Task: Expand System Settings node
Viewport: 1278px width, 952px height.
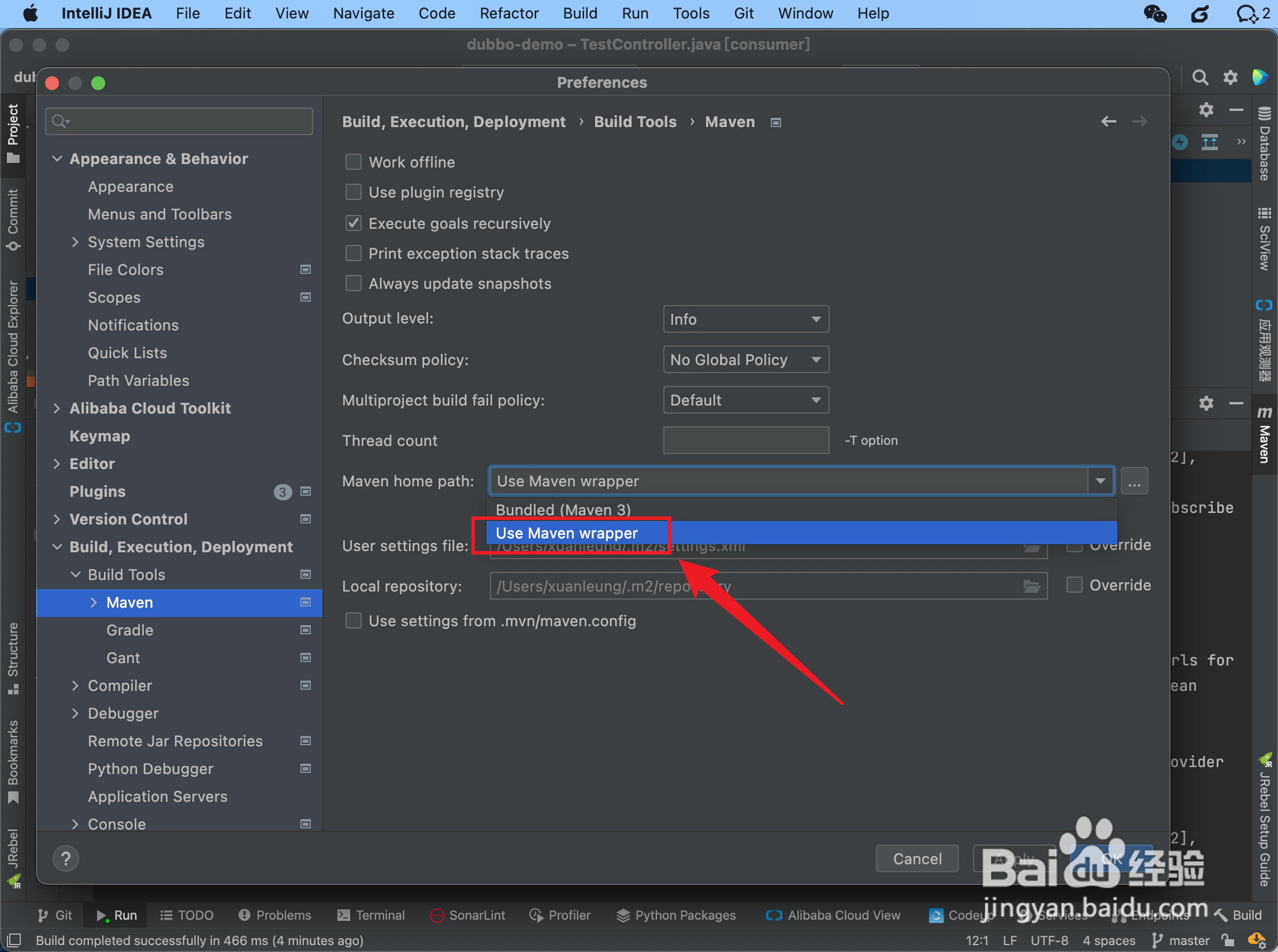Action: click(x=75, y=241)
